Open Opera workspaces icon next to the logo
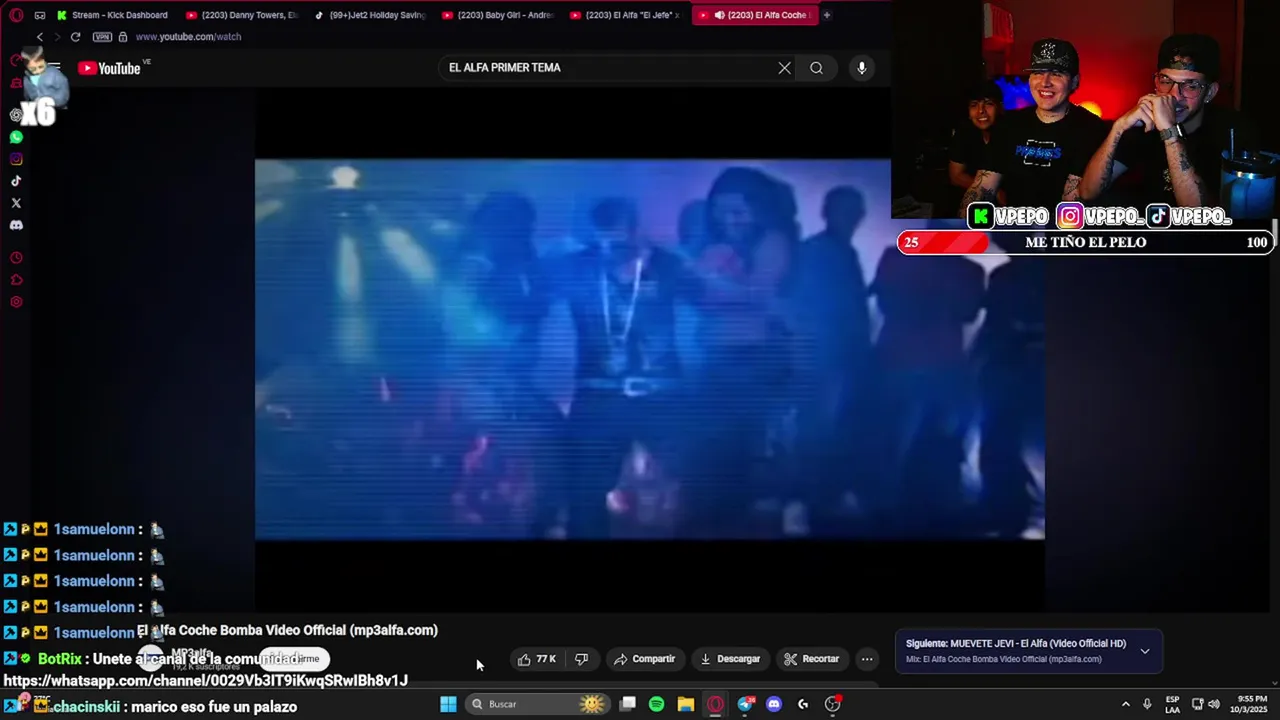This screenshot has height=720, width=1280. (x=40, y=15)
